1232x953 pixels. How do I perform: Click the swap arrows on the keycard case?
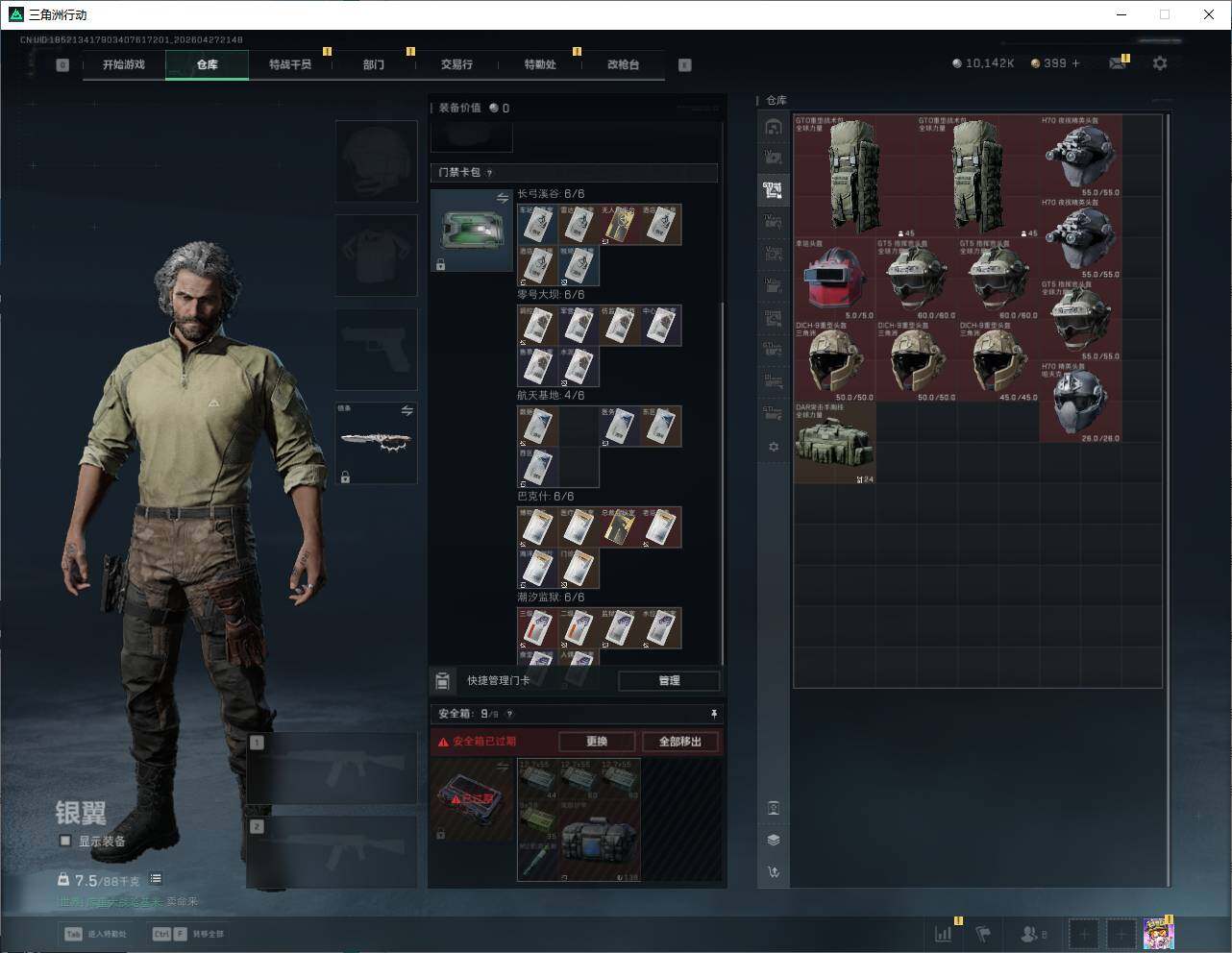pos(503,198)
